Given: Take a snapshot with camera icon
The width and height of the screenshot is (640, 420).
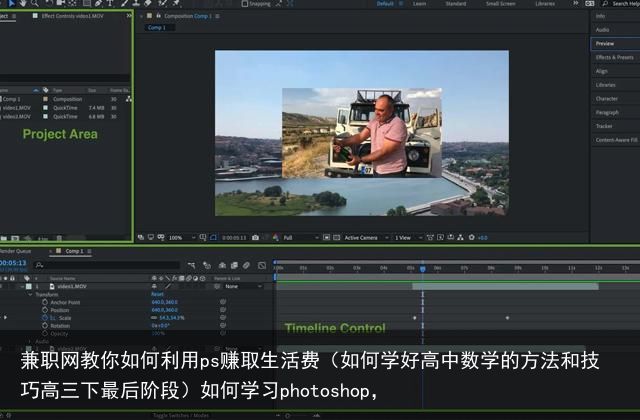Looking at the screenshot, I should [256, 238].
